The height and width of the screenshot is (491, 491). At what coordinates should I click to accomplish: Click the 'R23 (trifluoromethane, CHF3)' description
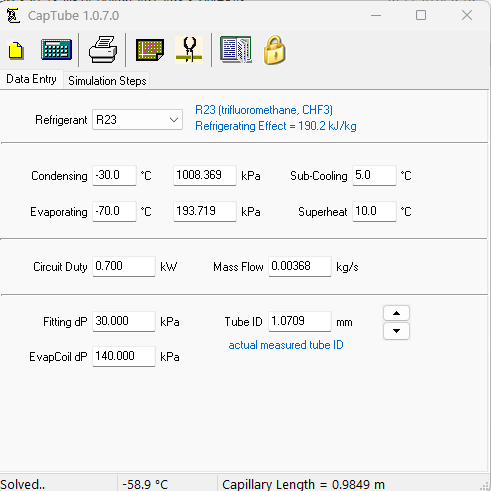click(264, 110)
